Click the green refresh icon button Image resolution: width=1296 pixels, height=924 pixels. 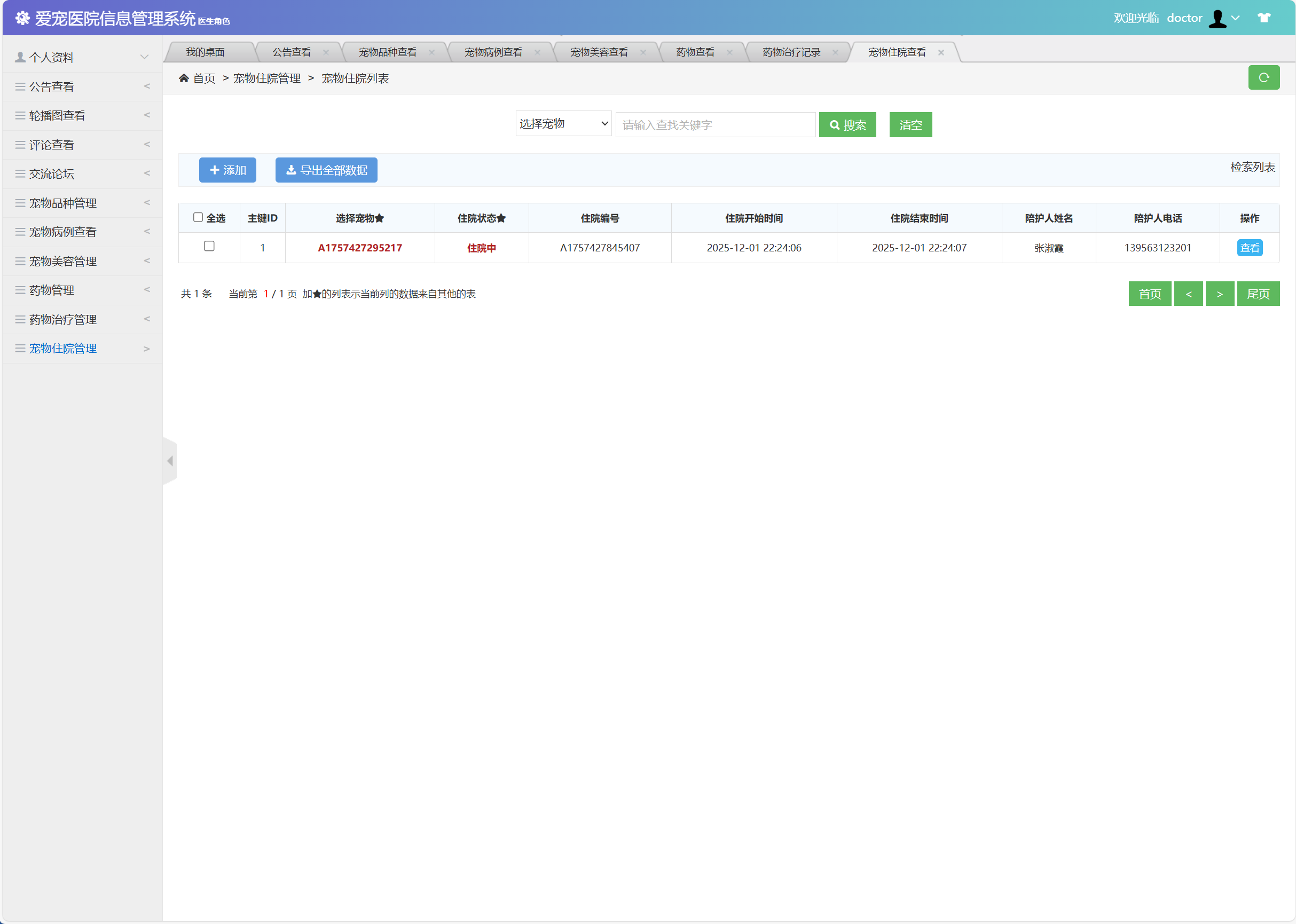1263,77
